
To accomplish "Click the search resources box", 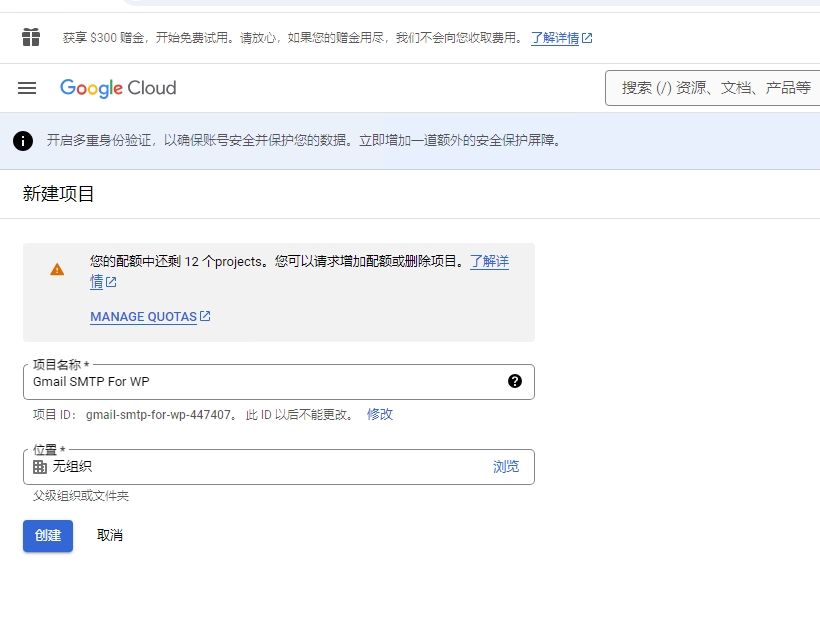I will point(713,88).
